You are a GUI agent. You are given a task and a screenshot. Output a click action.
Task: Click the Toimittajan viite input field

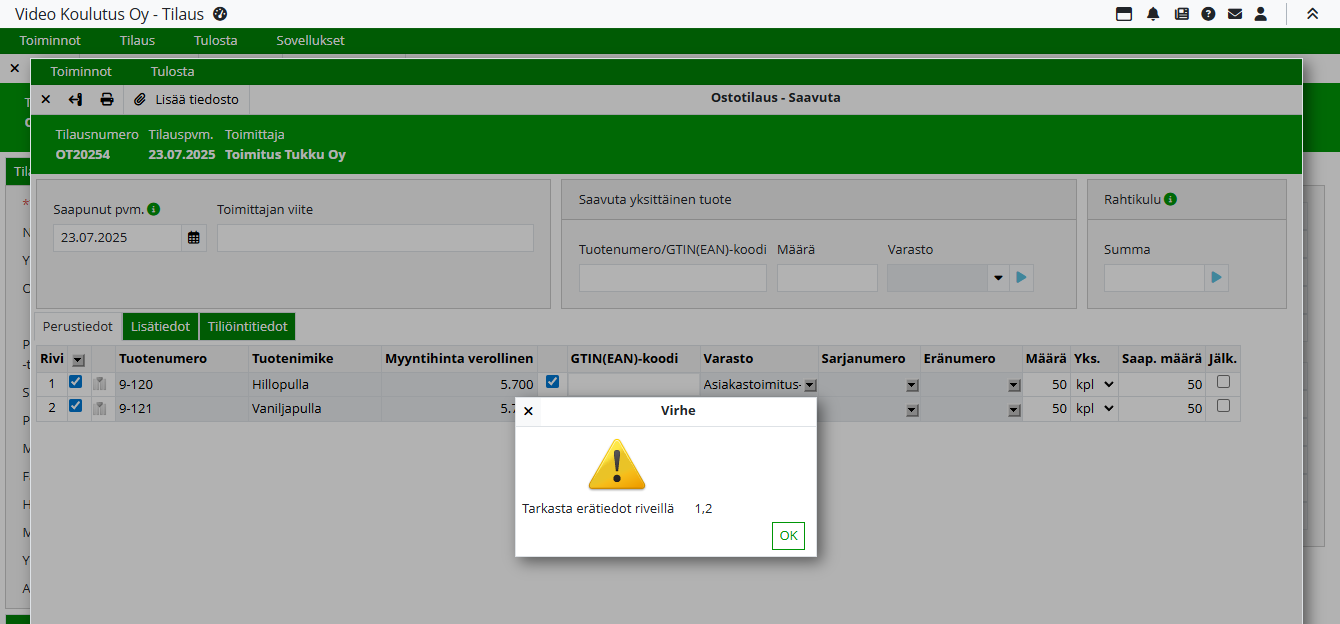[x=375, y=238]
